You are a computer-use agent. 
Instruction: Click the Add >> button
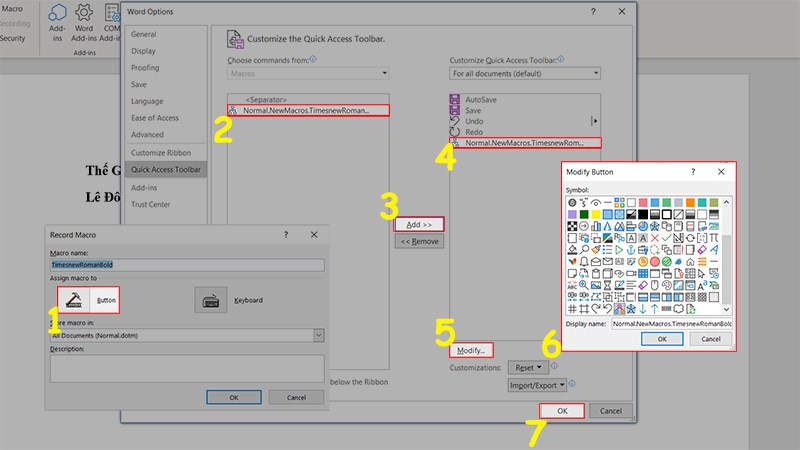coord(419,224)
